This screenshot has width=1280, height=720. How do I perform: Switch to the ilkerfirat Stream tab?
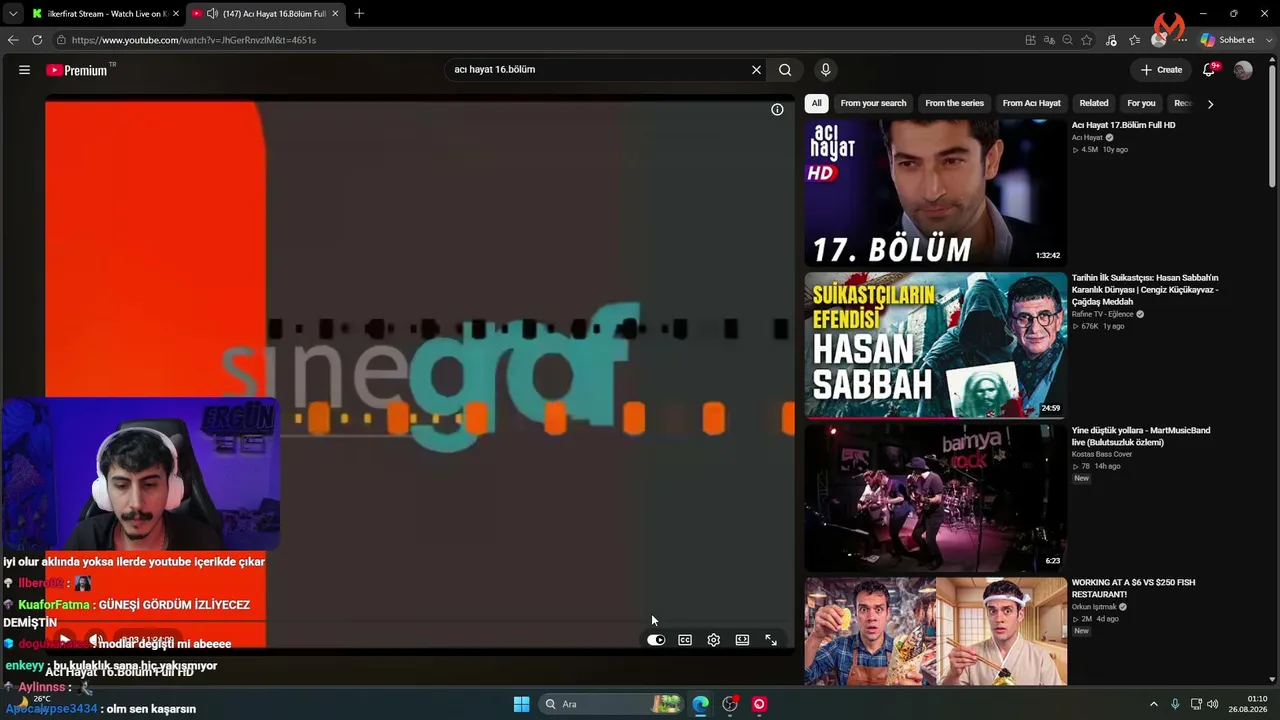pyautogui.click(x=105, y=14)
